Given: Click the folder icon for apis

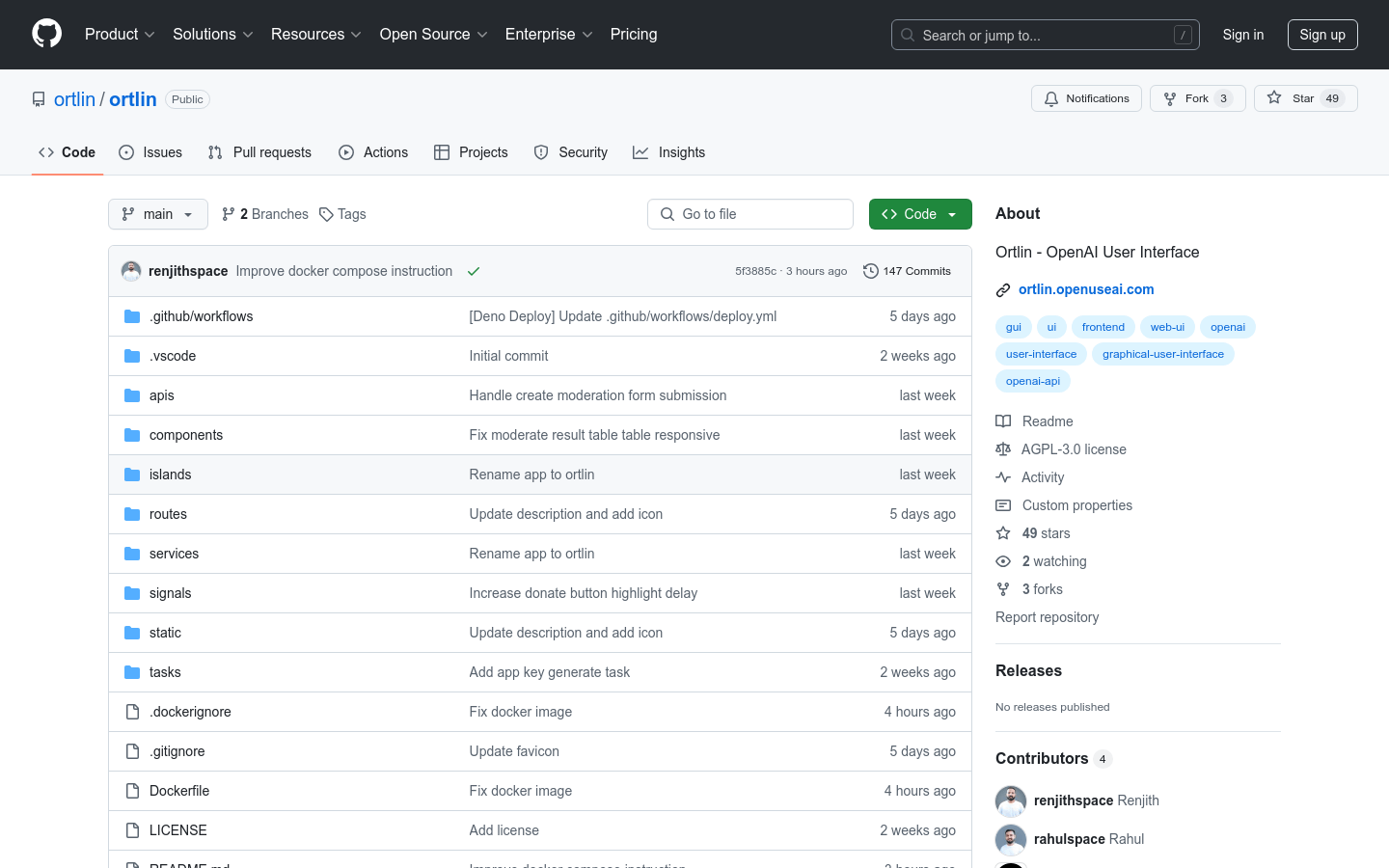Looking at the screenshot, I should (132, 395).
